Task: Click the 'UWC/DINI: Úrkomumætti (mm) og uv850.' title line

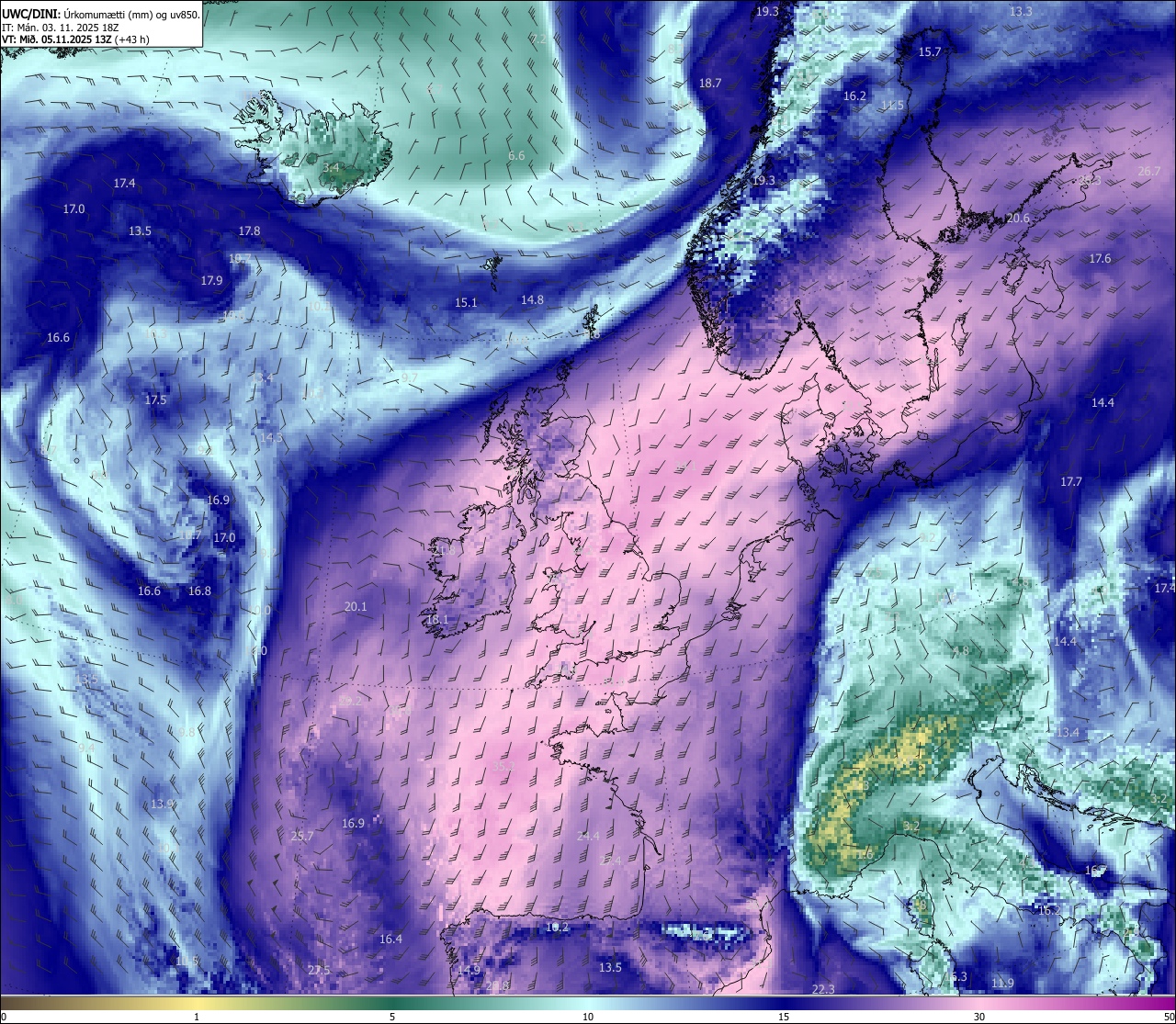Action: tap(101, 15)
